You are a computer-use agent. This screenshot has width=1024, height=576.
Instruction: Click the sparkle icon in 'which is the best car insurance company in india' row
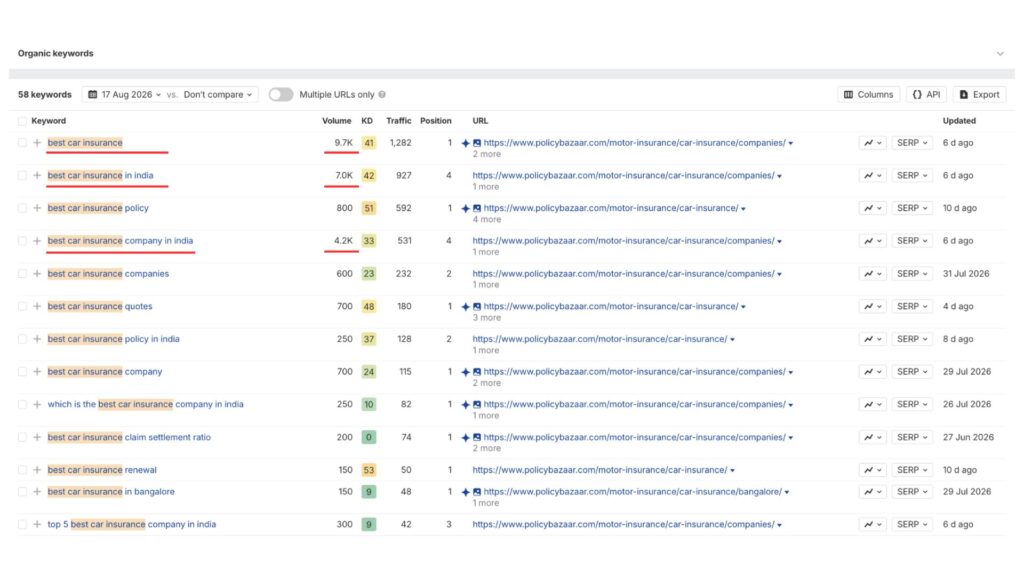[x=465, y=405]
